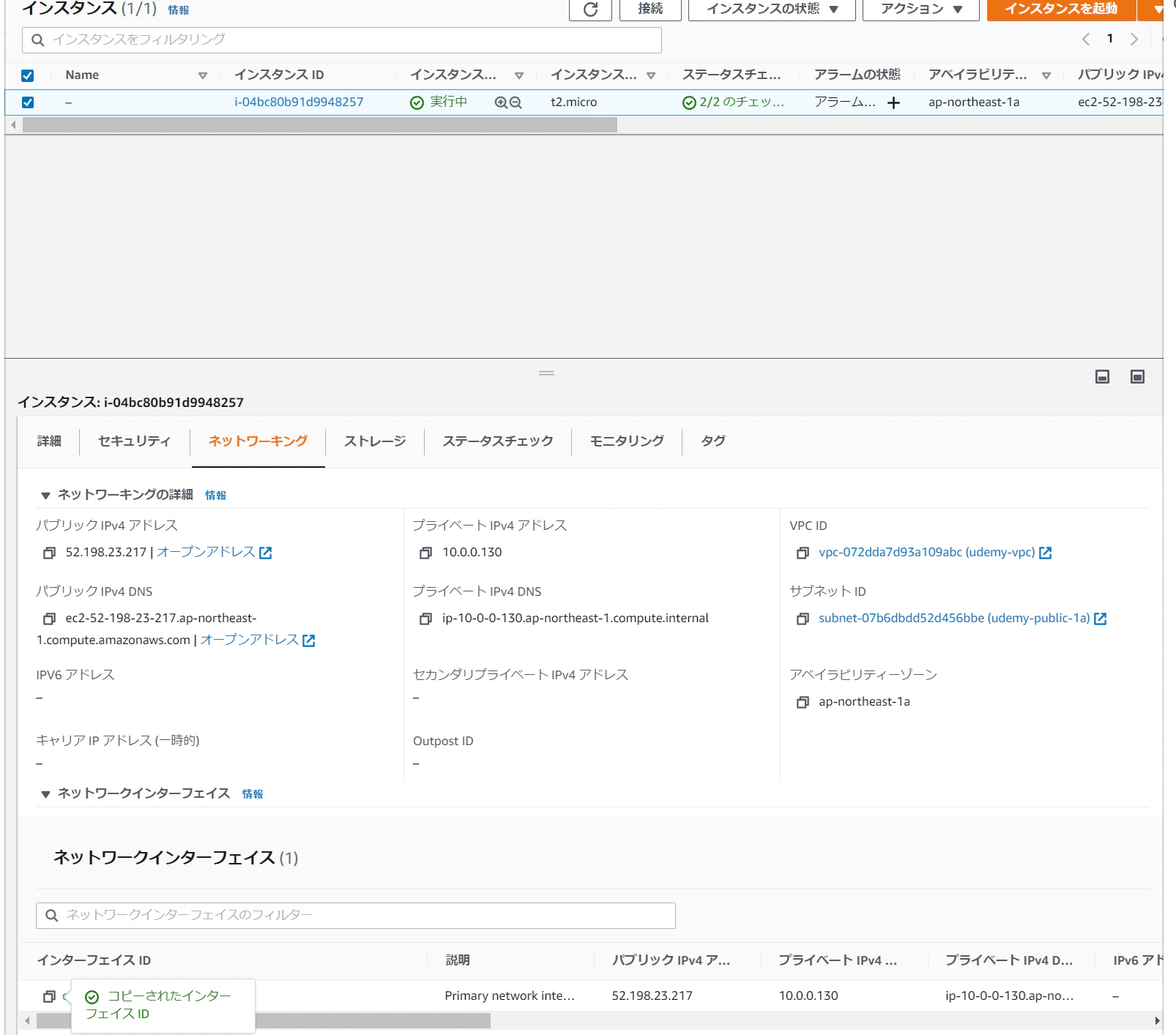Copy the VPC ID value

point(803,553)
